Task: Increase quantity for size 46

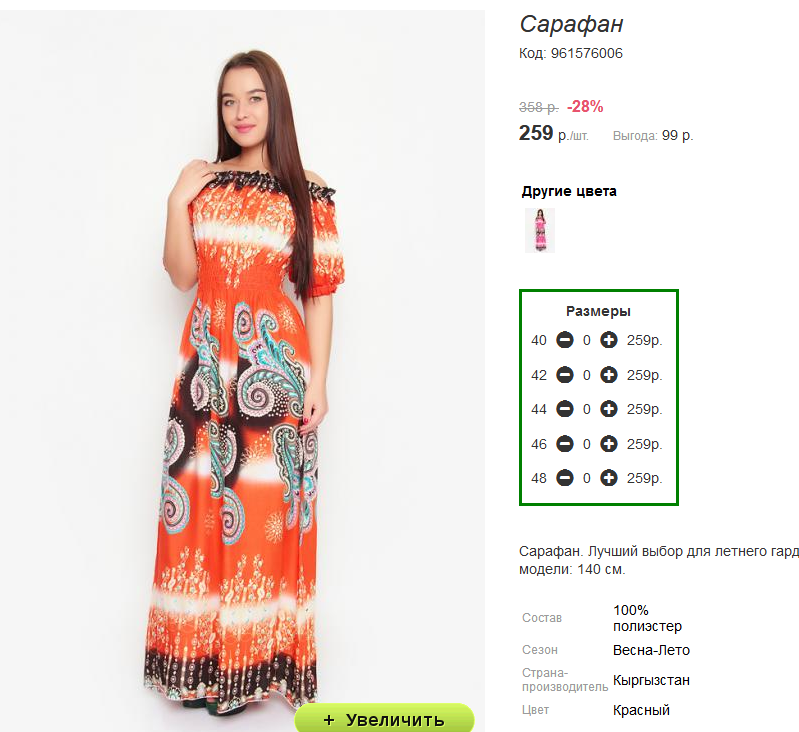Action: coord(608,444)
